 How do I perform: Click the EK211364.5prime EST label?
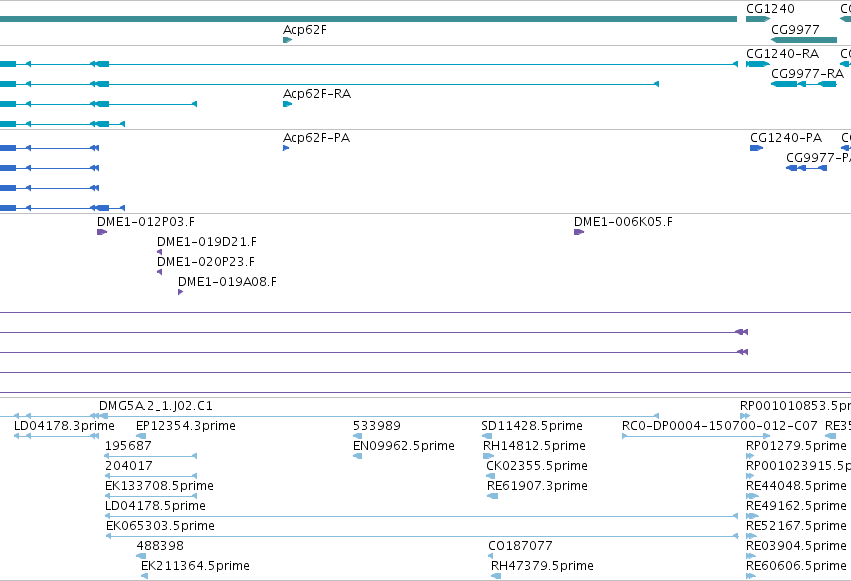click(195, 566)
